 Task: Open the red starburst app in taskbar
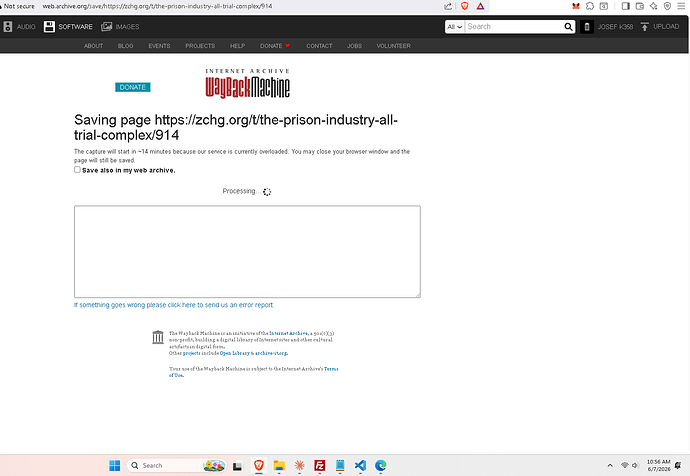(299, 465)
